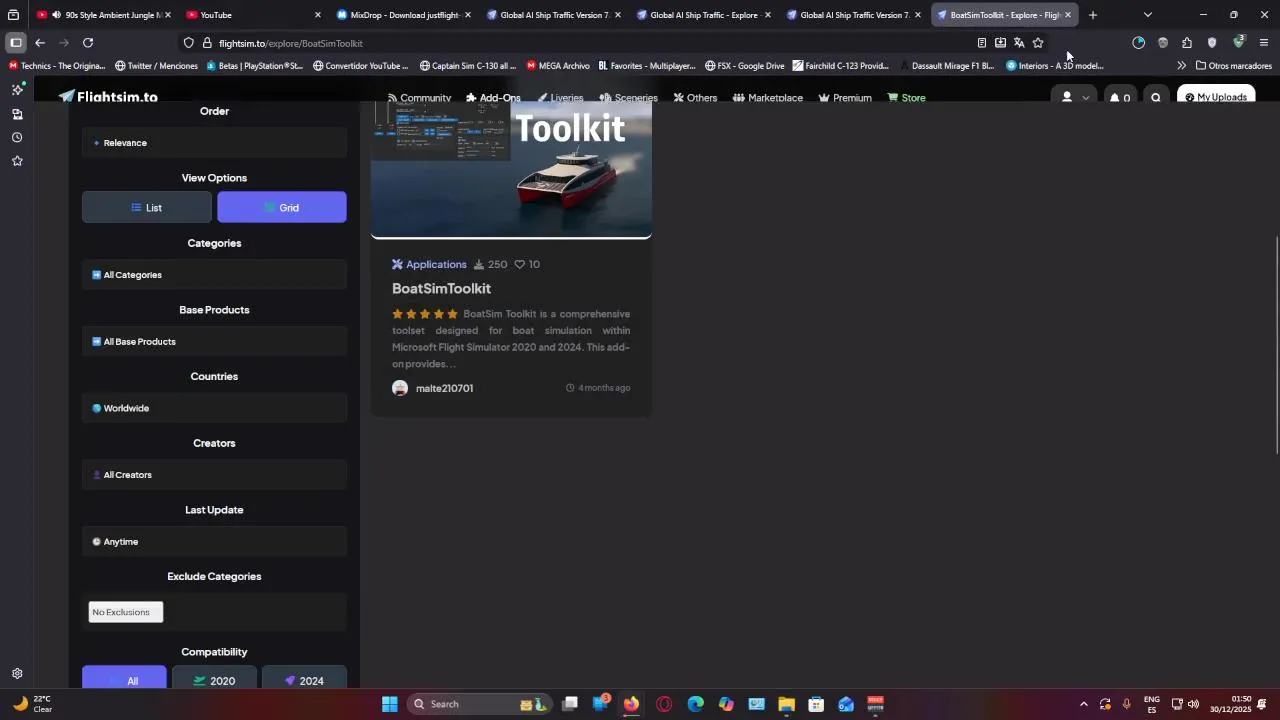Open Windows Start menu

390,704
